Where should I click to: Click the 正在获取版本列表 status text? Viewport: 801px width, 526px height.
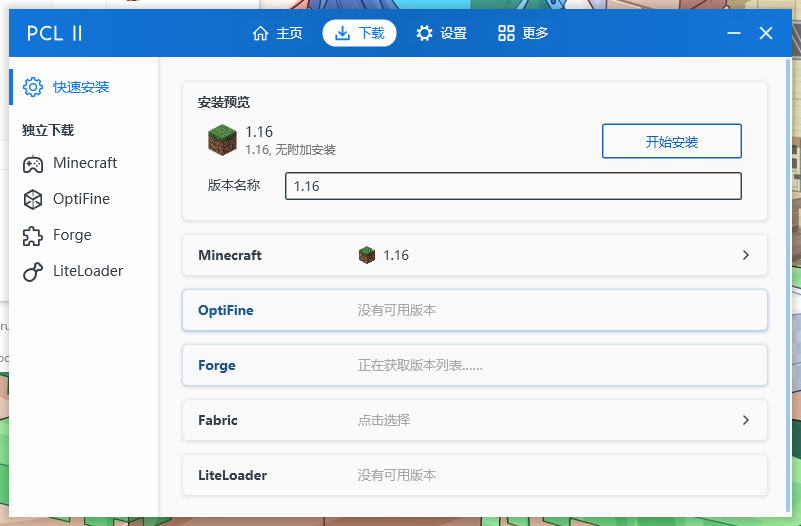[420, 365]
